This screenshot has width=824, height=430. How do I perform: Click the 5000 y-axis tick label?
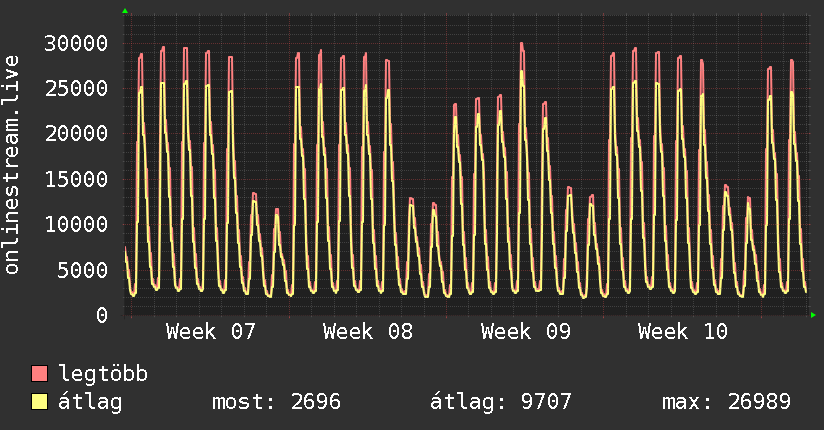tap(84, 270)
